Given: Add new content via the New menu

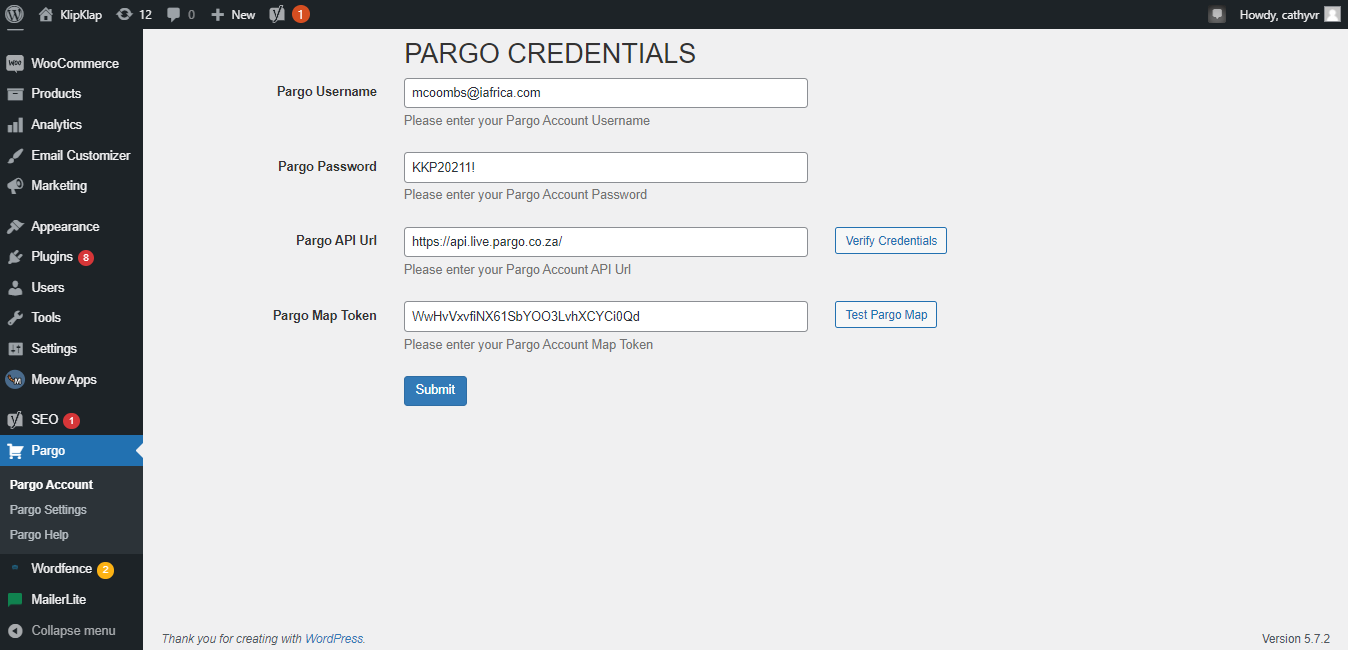Looking at the screenshot, I should click(x=232, y=14).
